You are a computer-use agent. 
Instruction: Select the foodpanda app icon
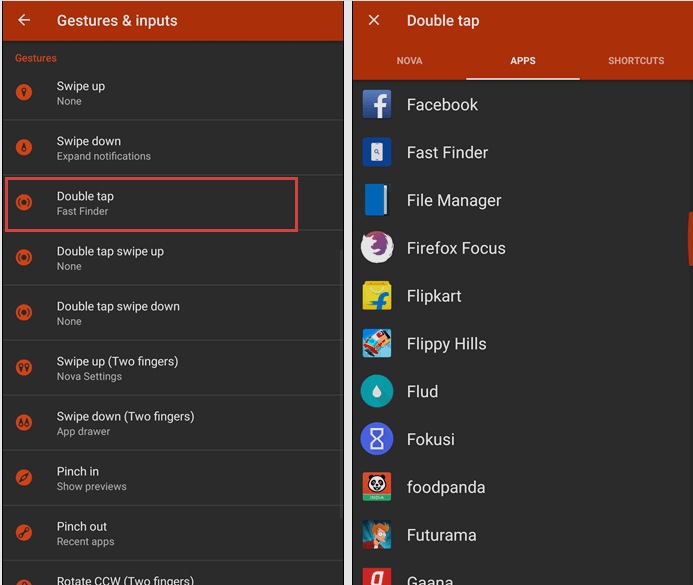click(377, 486)
